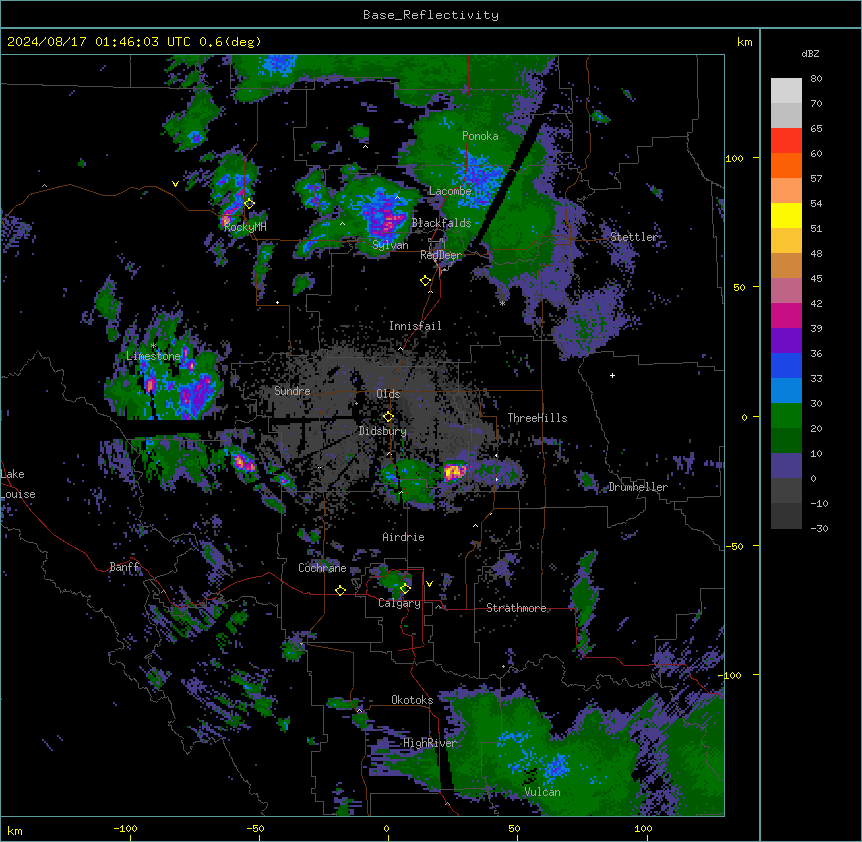
Task: Click the Strathmore town label
Action: [x=516, y=608]
